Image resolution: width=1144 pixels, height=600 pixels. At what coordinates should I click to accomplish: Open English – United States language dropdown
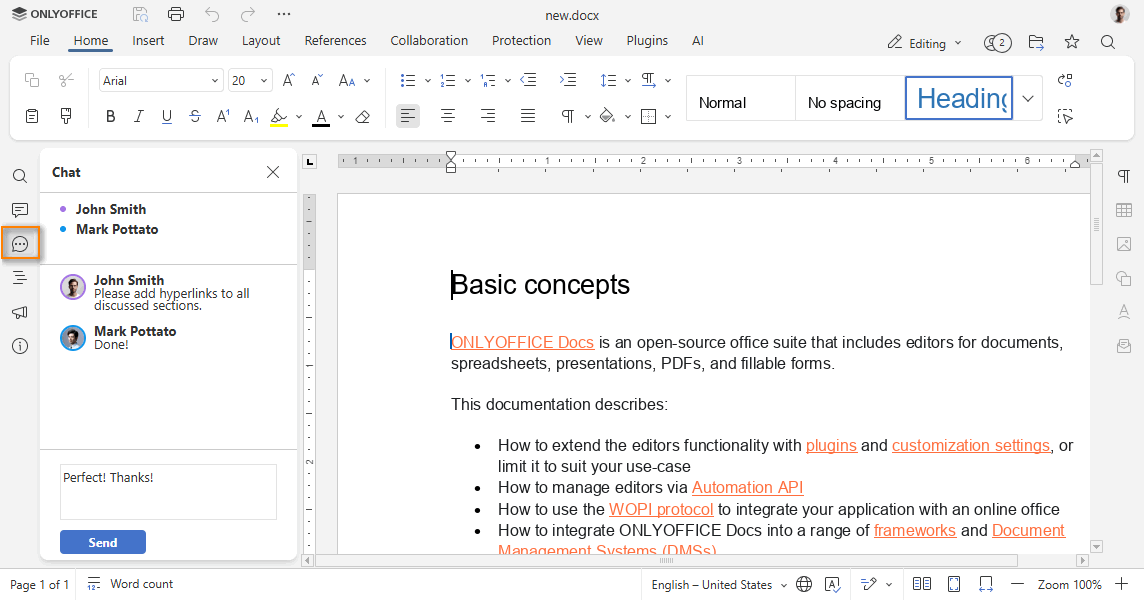click(719, 585)
